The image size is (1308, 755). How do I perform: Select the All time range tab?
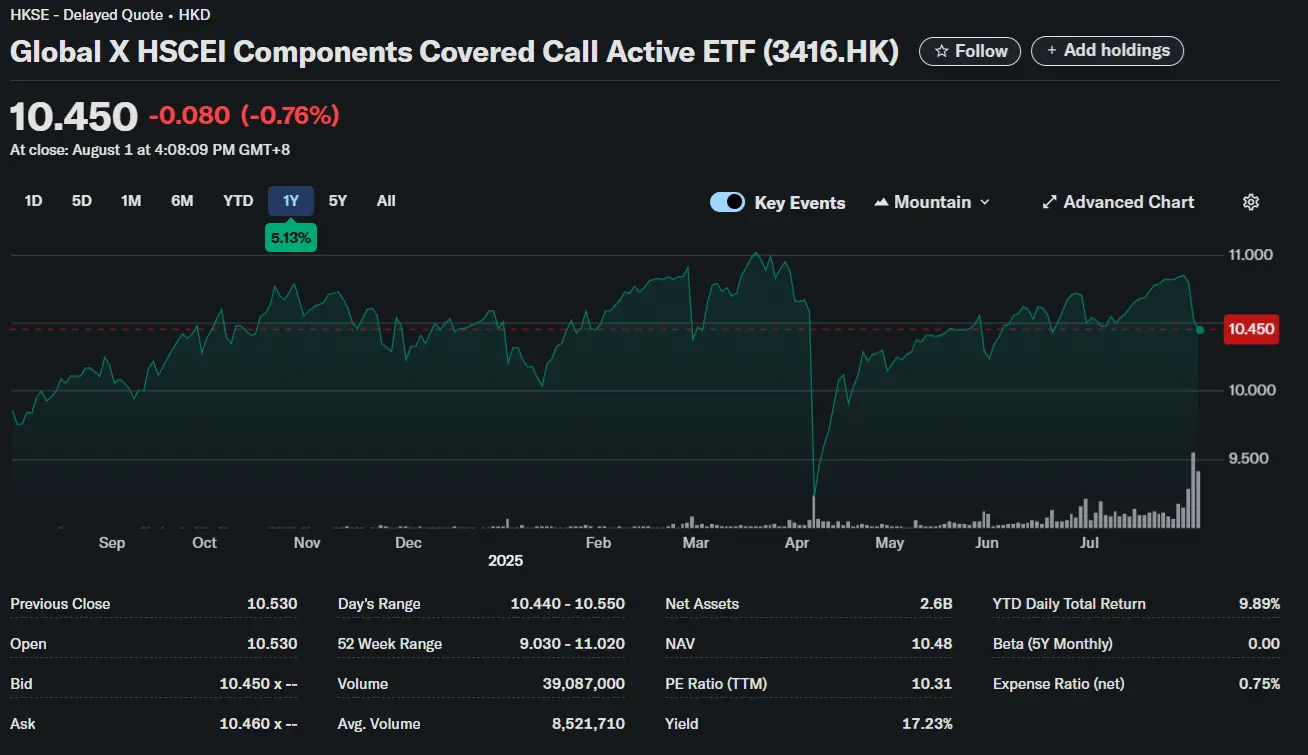coord(386,201)
